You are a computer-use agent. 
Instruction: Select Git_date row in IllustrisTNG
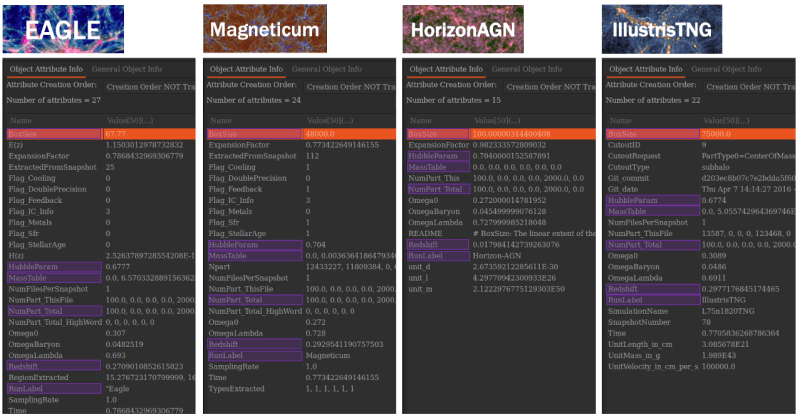click(700, 189)
